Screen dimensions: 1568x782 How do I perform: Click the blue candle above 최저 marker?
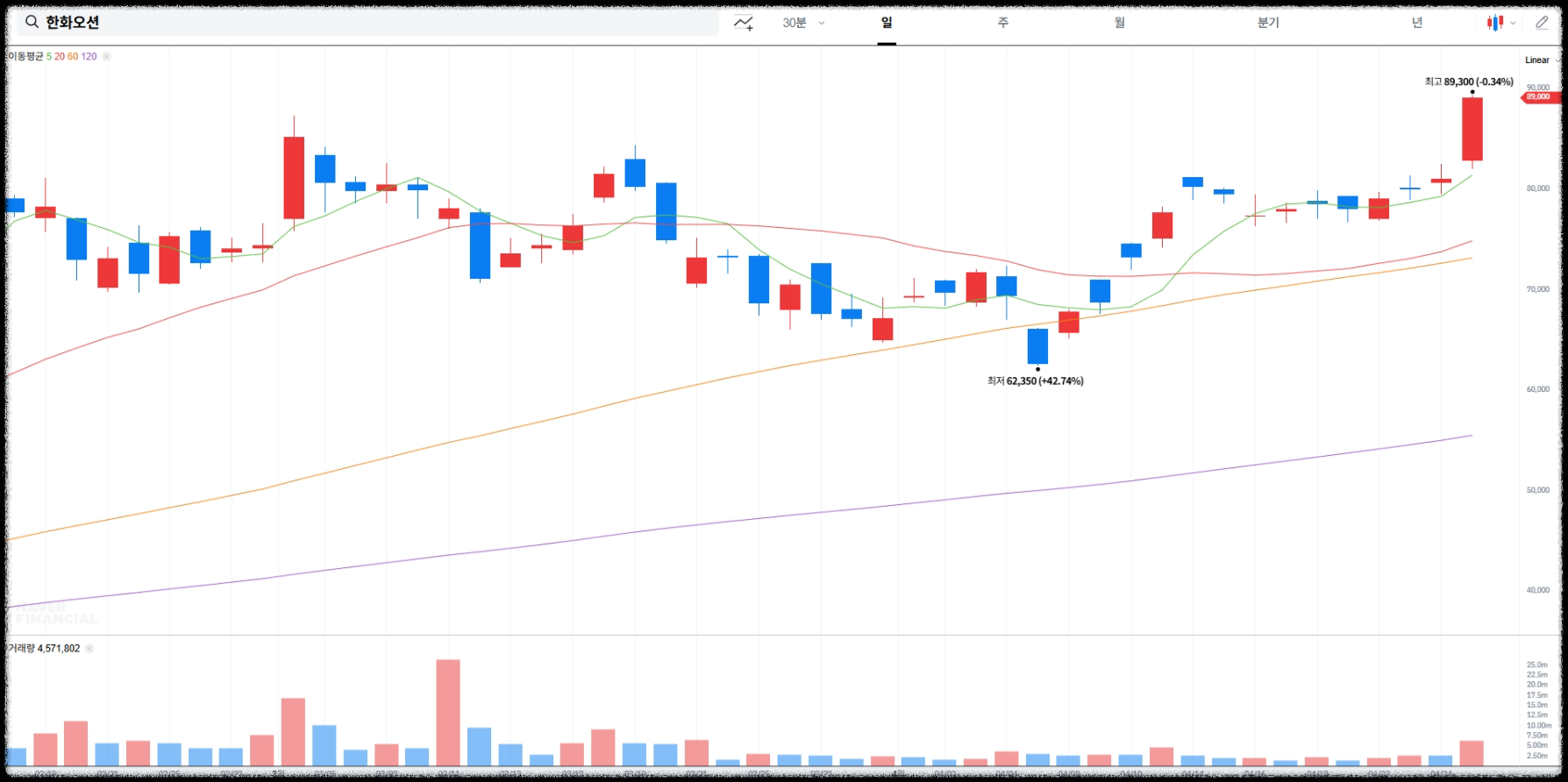(1037, 346)
